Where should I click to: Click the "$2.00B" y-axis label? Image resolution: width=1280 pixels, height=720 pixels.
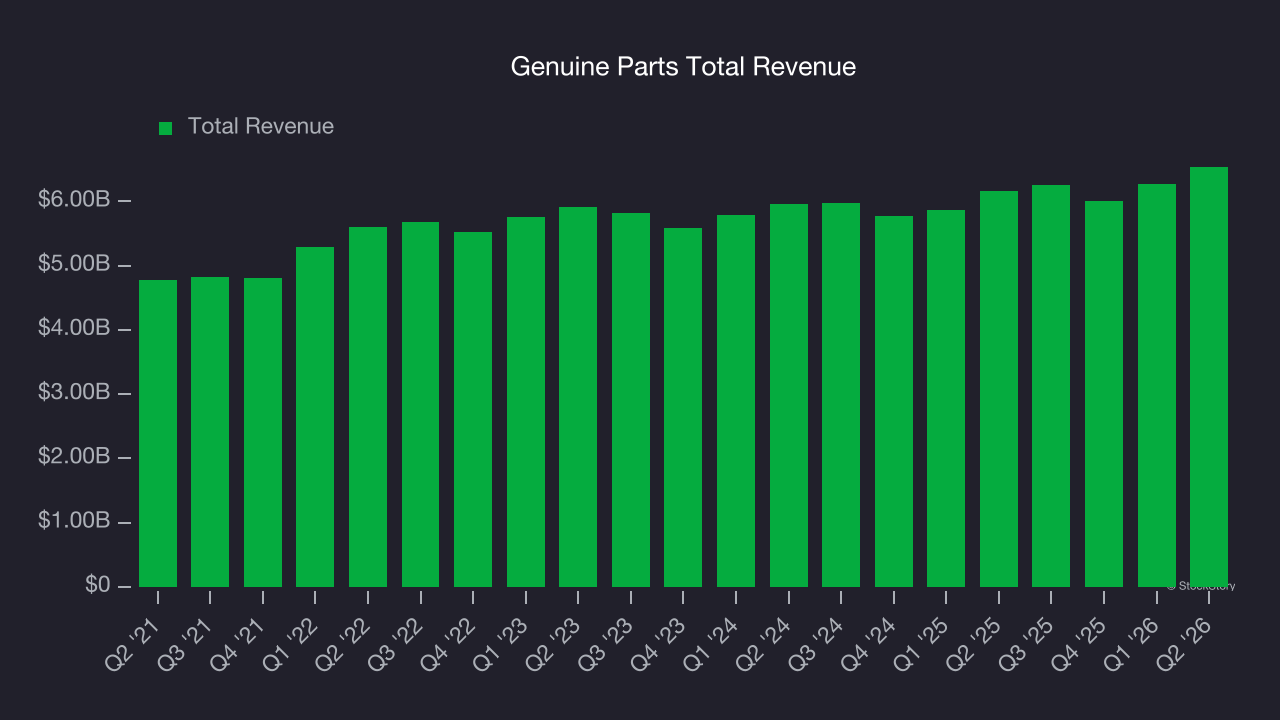click(x=74, y=457)
